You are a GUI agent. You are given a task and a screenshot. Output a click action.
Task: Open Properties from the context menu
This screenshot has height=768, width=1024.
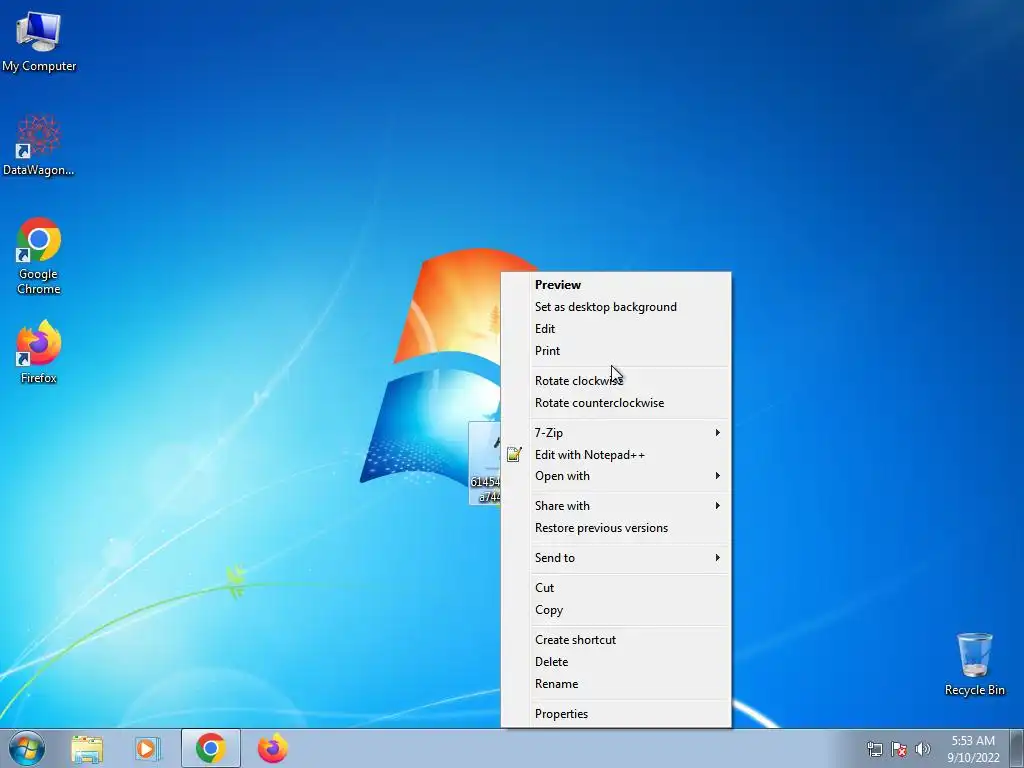pos(616,714)
